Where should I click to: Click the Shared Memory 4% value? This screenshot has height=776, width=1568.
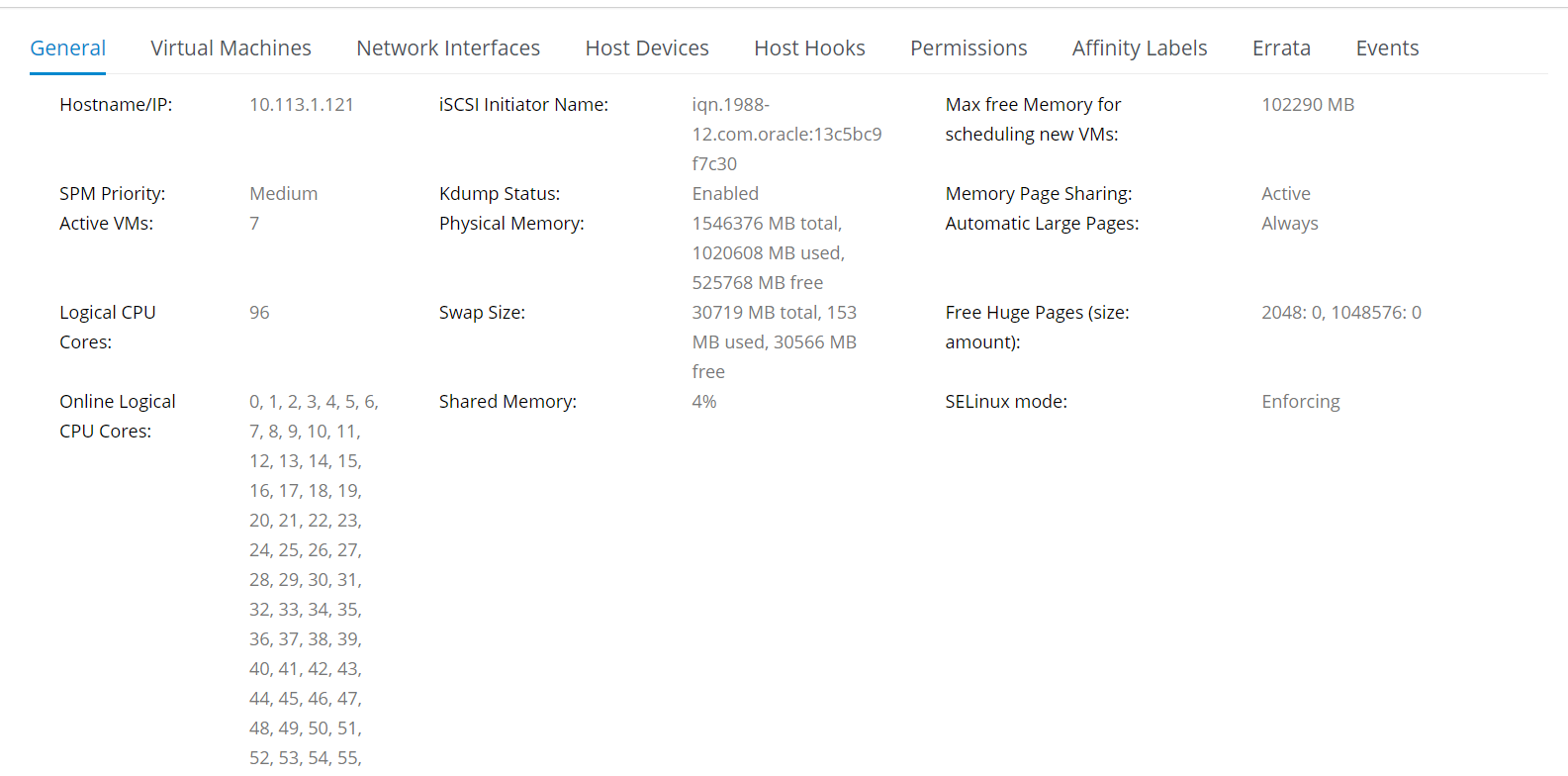(704, 402)
